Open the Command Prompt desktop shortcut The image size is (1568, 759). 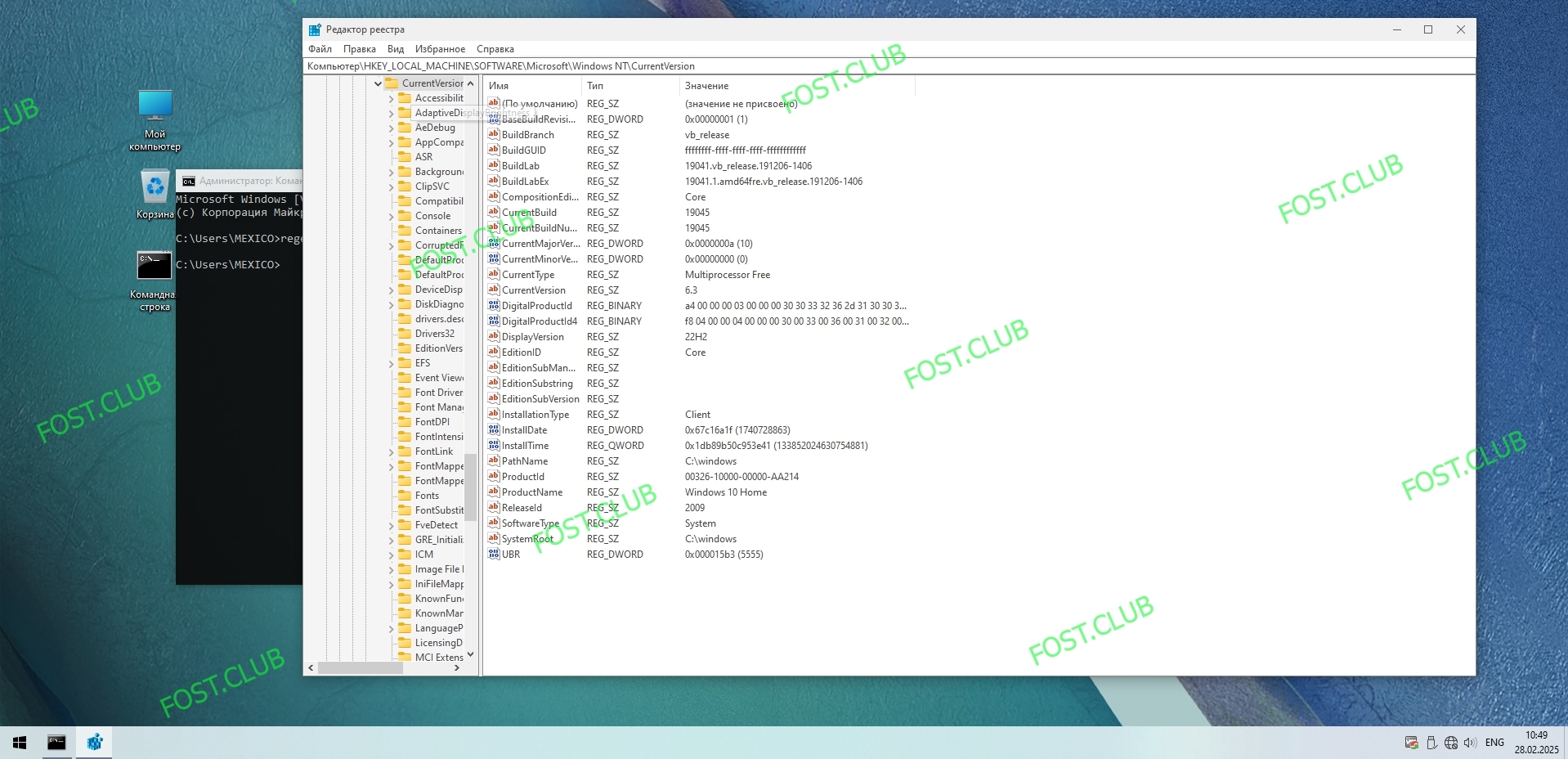pyautogui.click(x=154, y=281)
